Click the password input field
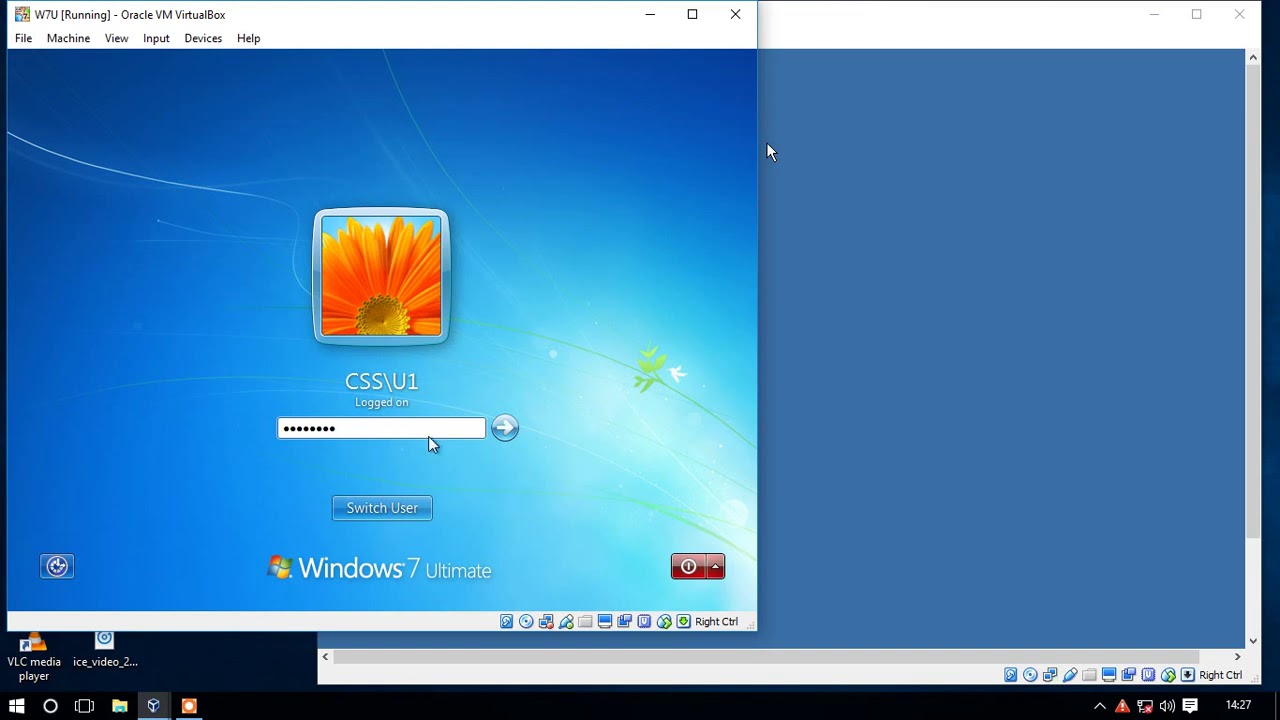 [x=381, y=428]
